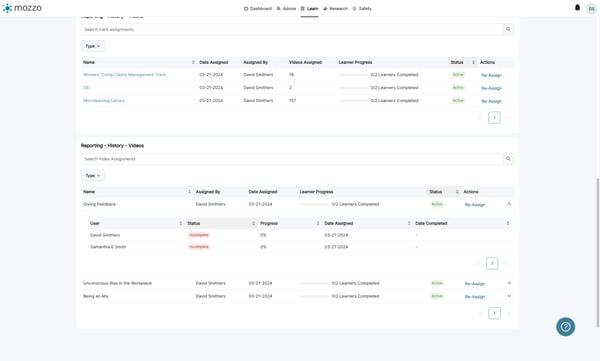Image resolution: width=600 pixels, height=361 pixels.
Task: Go to the Research tab
Action: click(336, 8)
